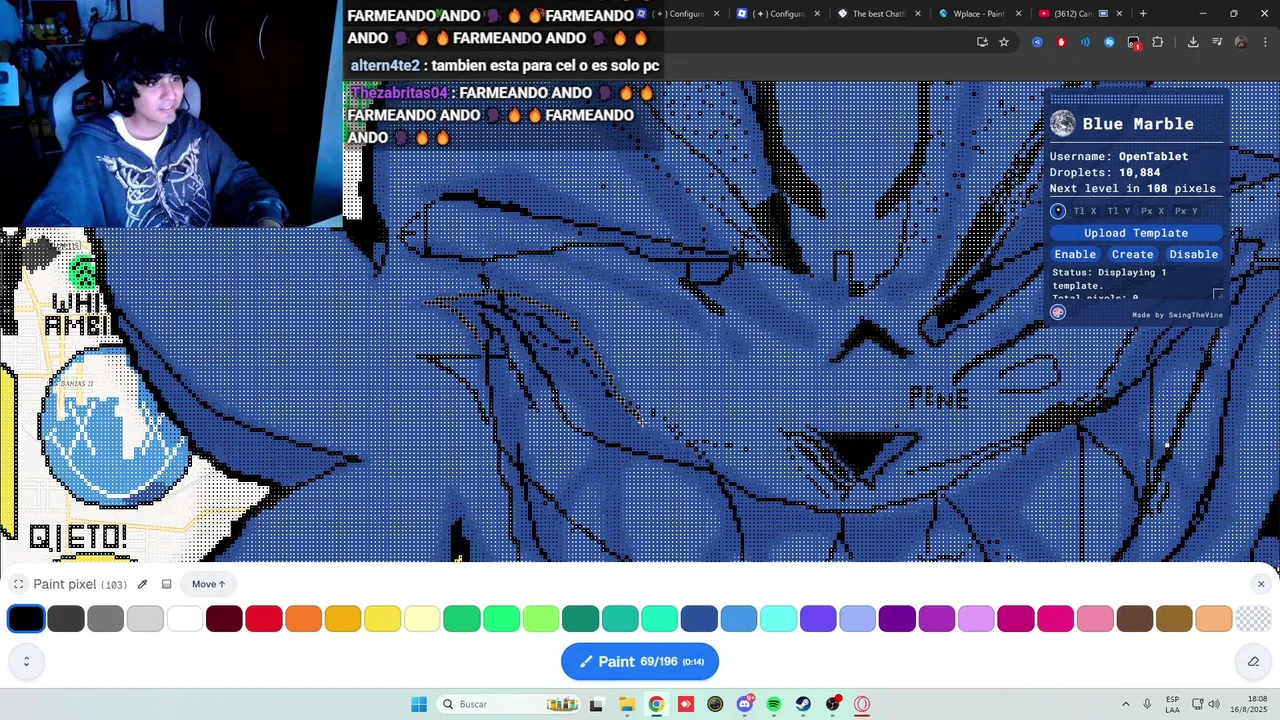Expand the color palette with the up-down chevron

26,661
